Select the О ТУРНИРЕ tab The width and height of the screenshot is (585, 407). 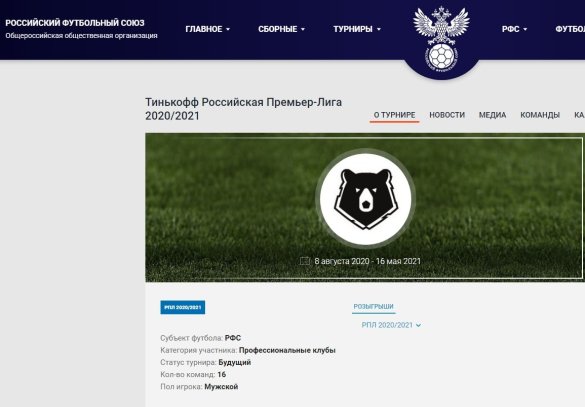pos(394,115)
